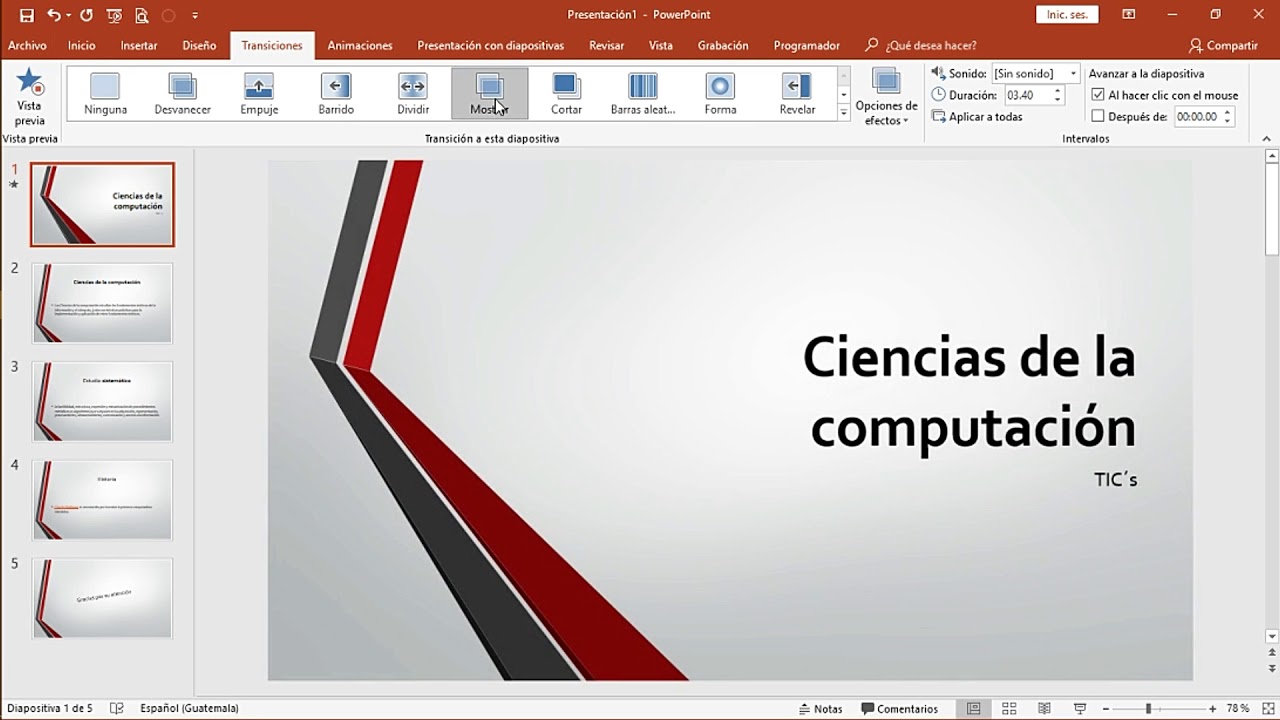Switch to the Inicio tab
Image resolution: width=1280 pixels, height=720 pixels.
tap(82, 45)
